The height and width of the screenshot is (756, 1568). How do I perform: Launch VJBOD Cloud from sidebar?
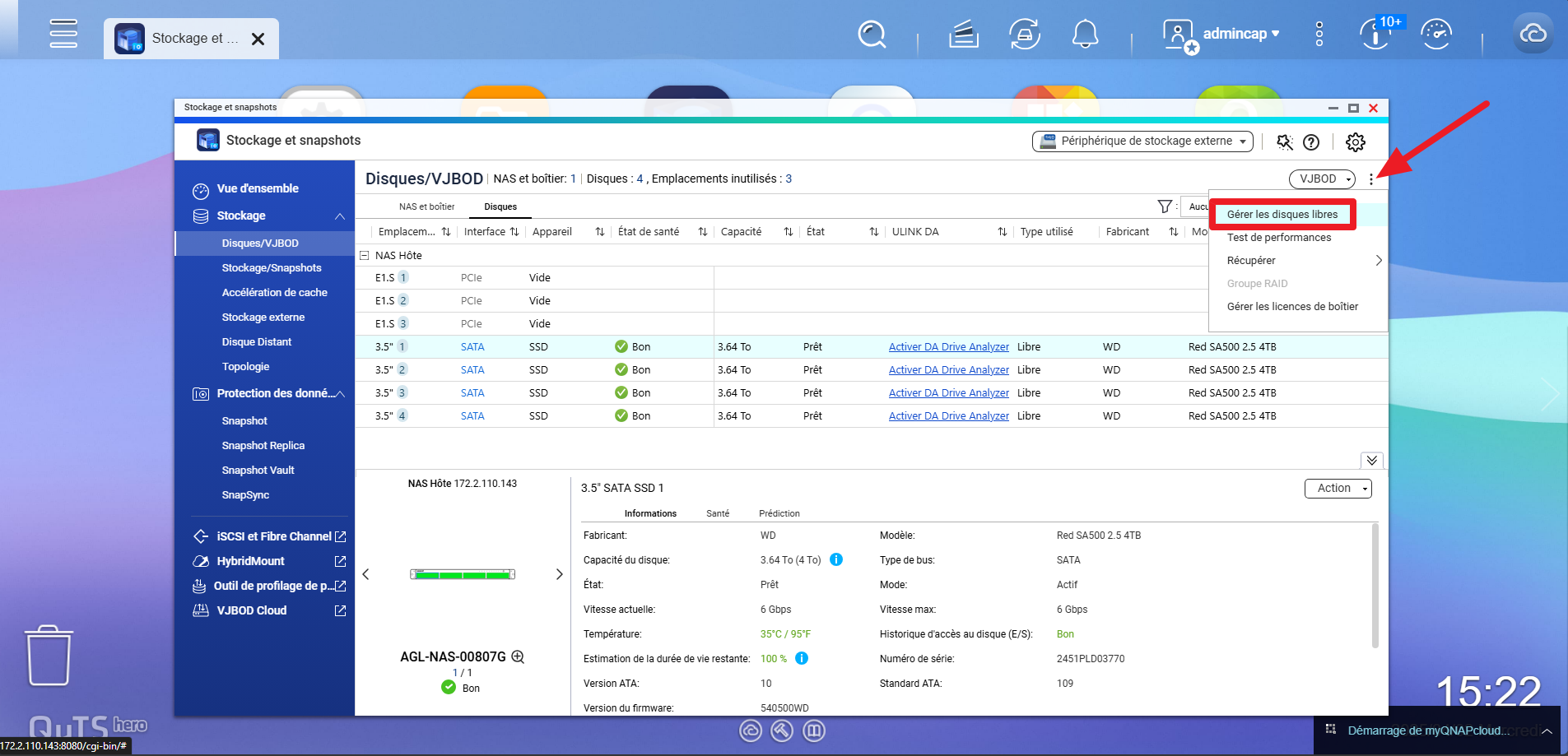point(268,610)
